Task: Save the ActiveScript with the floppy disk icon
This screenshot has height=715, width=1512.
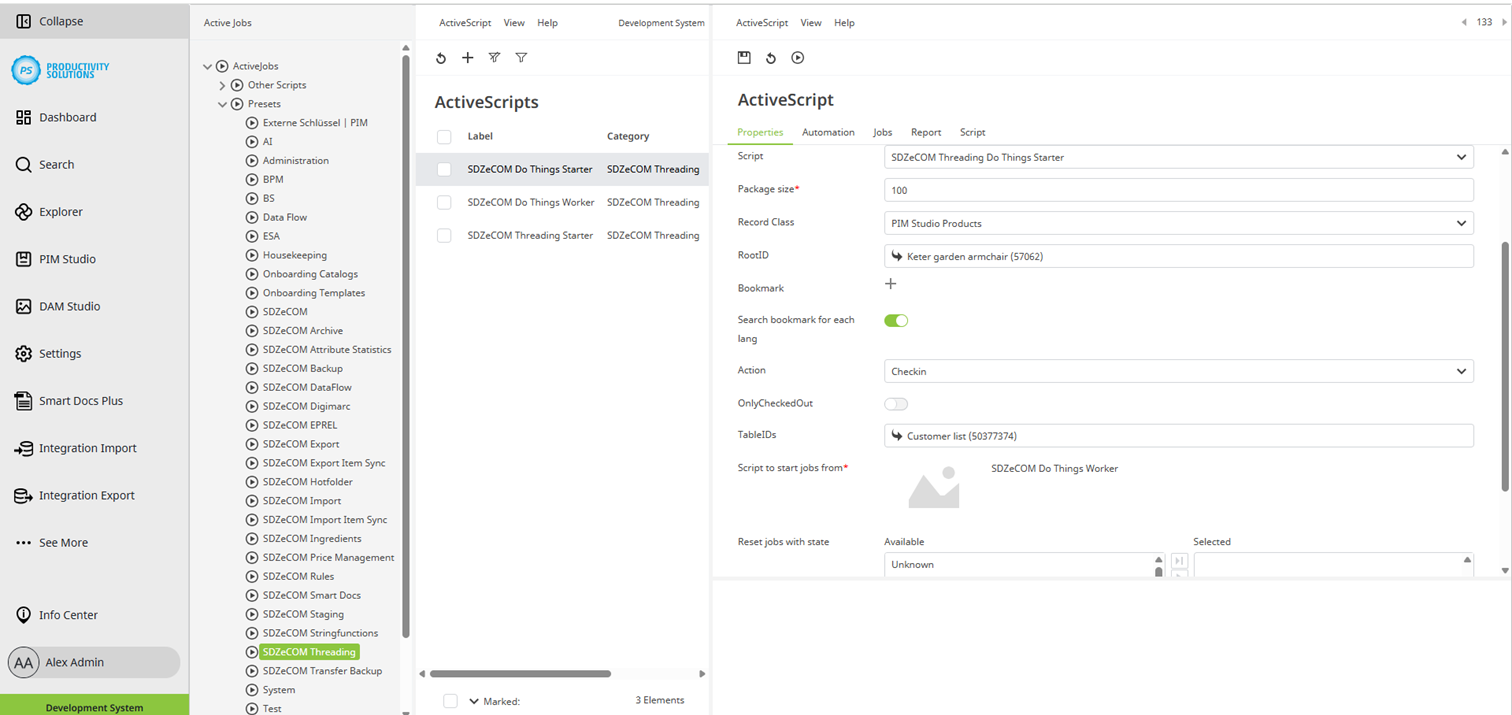Action: (x=744, y=57)
